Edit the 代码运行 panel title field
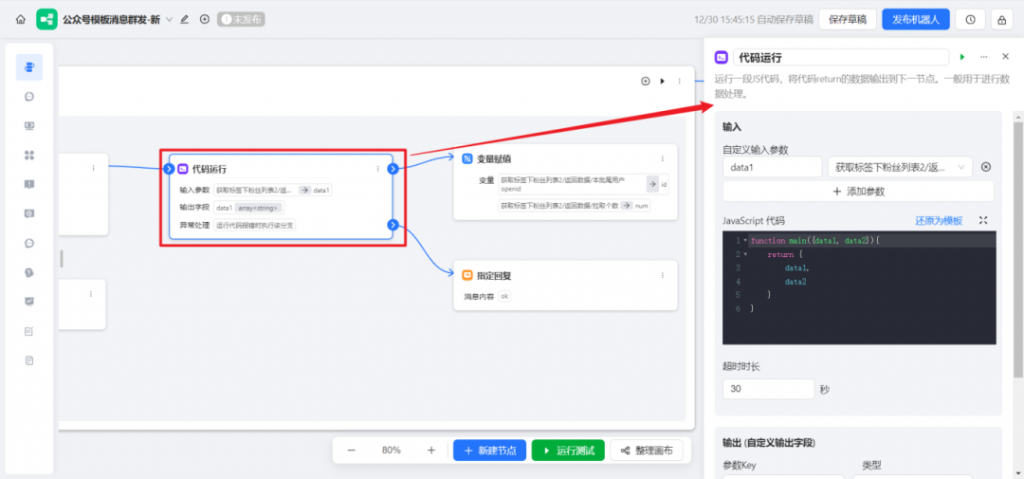 [841, 58]
